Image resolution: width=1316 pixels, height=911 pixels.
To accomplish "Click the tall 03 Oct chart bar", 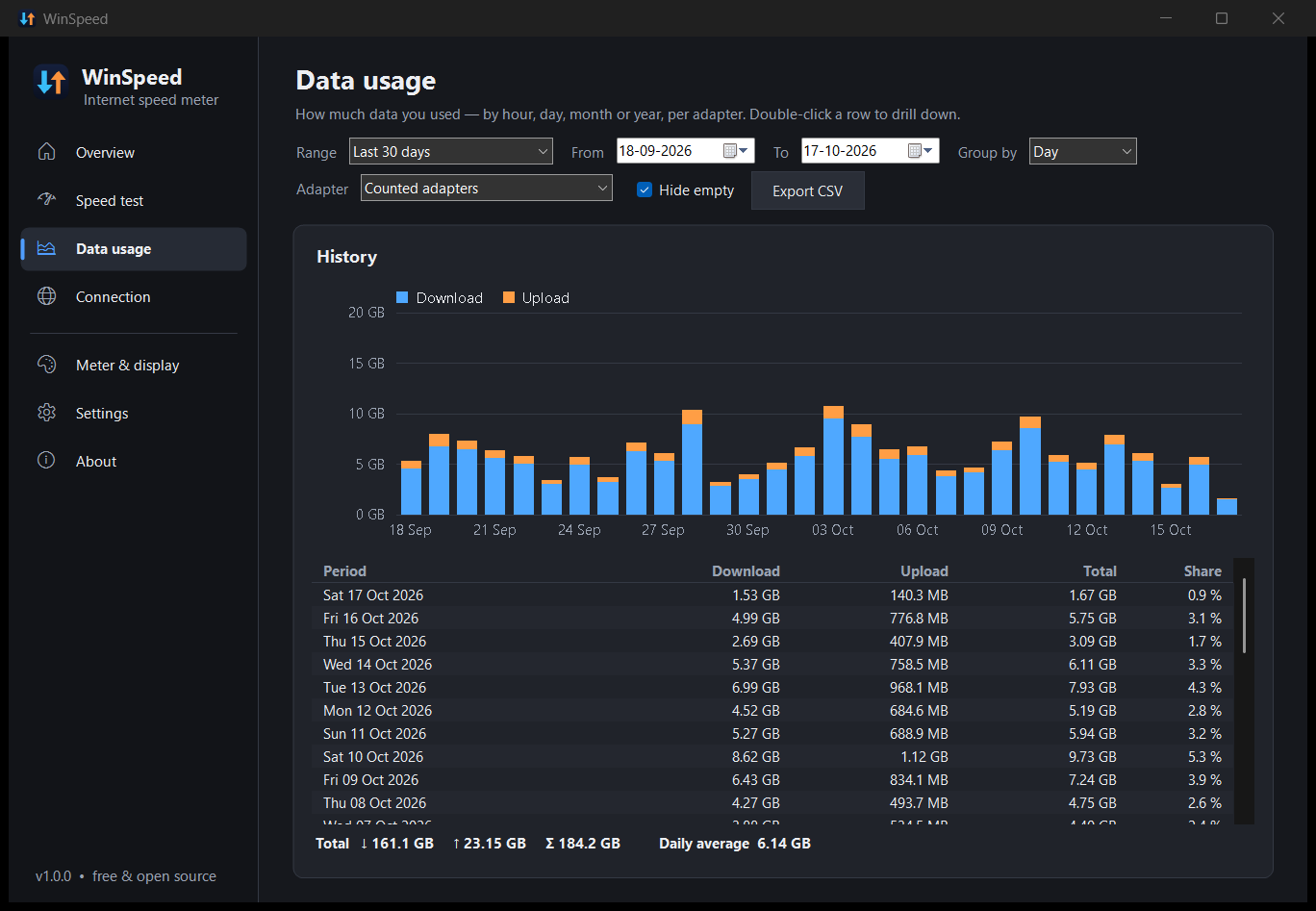I will 833,460.
